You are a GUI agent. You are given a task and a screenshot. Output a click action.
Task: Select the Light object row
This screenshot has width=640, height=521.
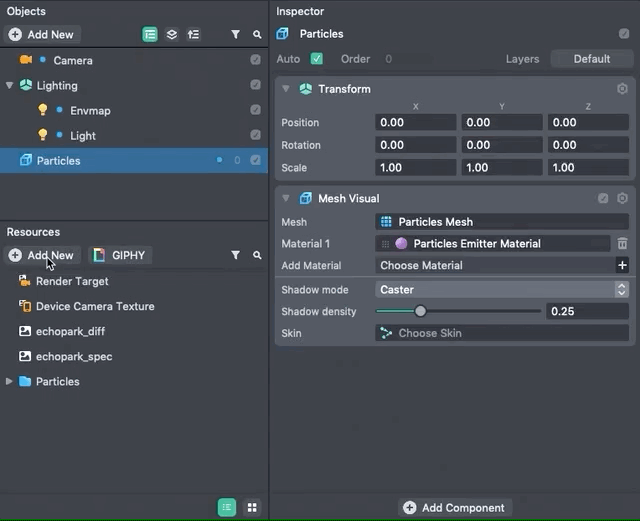click(x=134, y=135)
